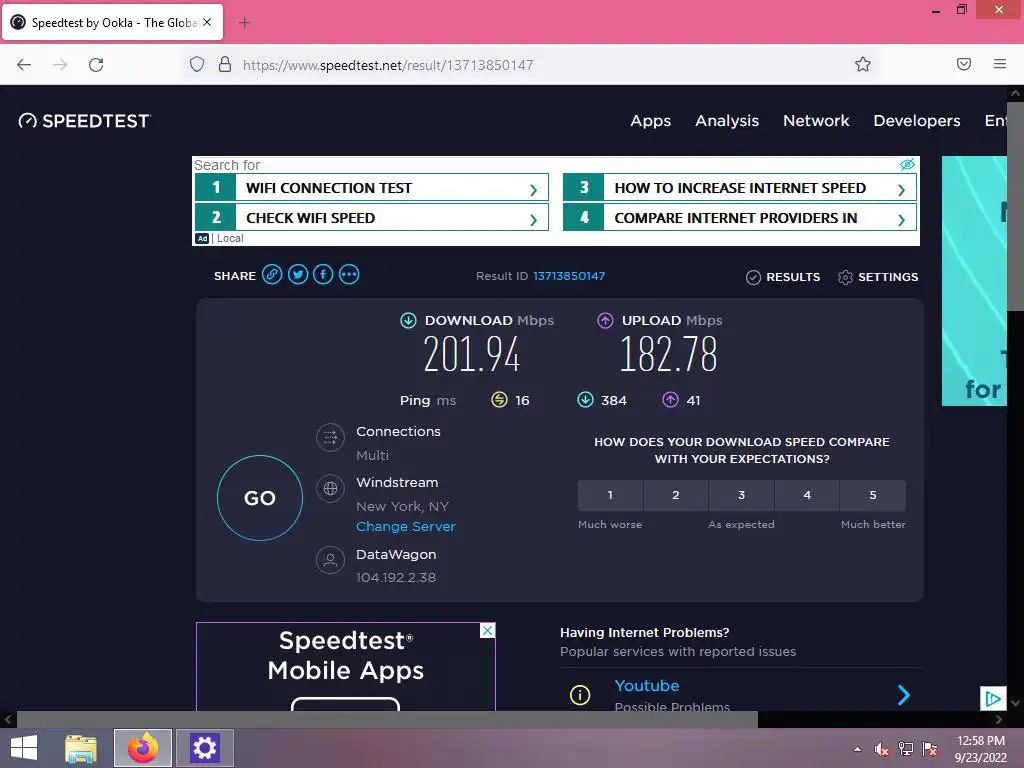Click the download latency icon beside 384
The image size is (1024, 768).
click(585, 400)
